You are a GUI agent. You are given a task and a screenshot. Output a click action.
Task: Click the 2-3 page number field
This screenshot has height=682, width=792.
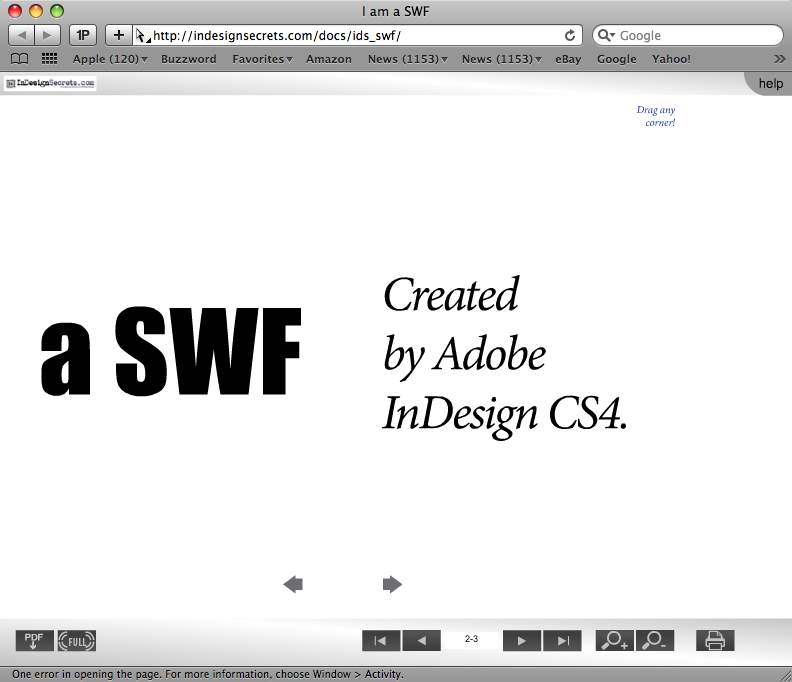471,639
